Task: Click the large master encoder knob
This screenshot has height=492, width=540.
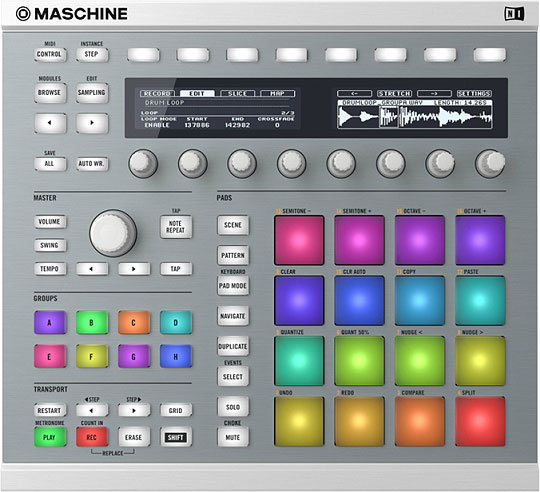Action: (x=113, y=233)
